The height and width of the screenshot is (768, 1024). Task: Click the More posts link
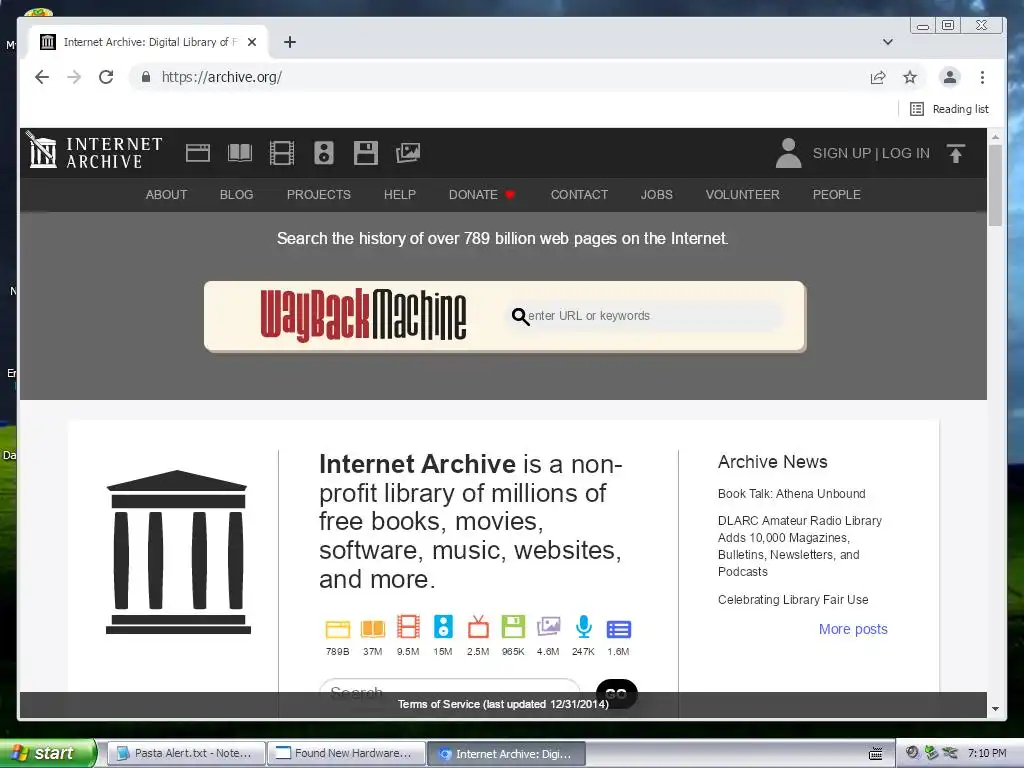point(853,629)
